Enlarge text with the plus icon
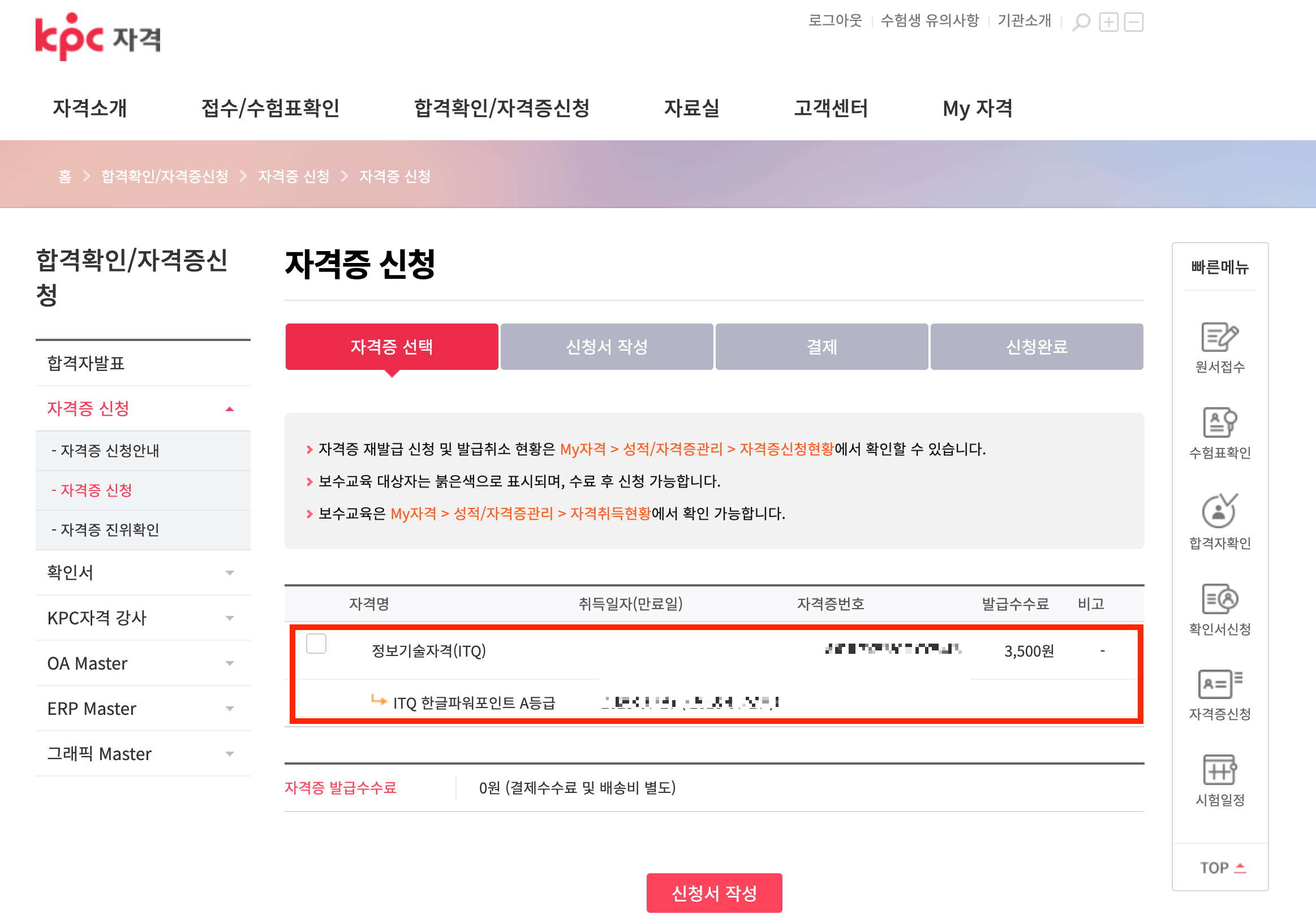This screenshot has width=1316, height=923. click(x=1108, y=21)
